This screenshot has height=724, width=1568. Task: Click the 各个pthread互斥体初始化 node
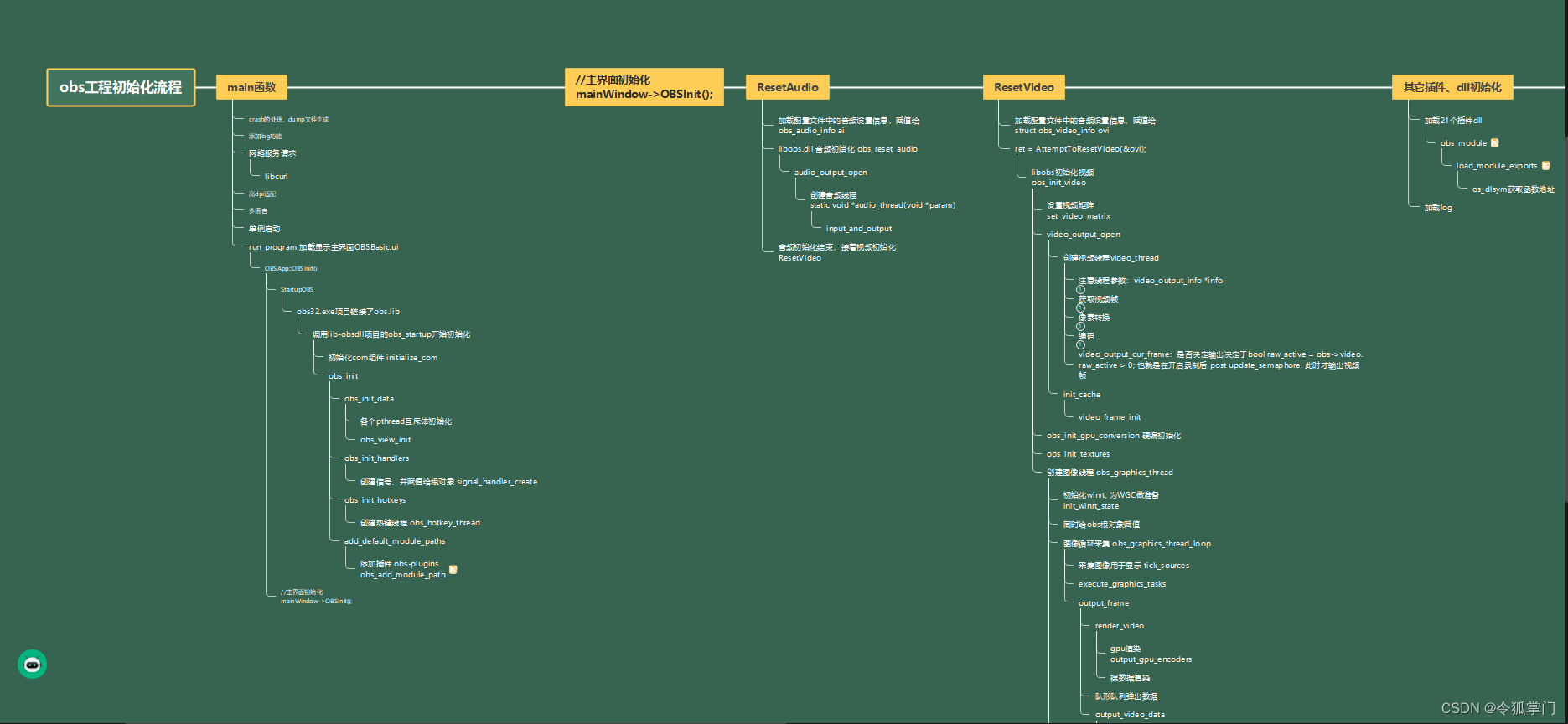tap(406, 421)
